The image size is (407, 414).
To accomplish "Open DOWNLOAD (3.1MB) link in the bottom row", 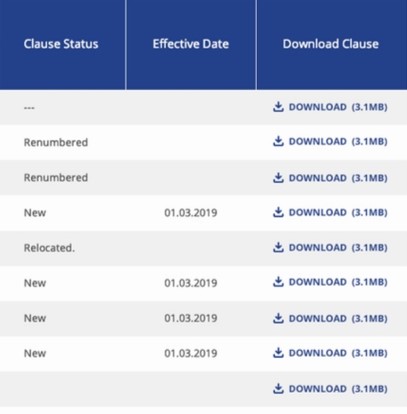I will pos(330,388).
